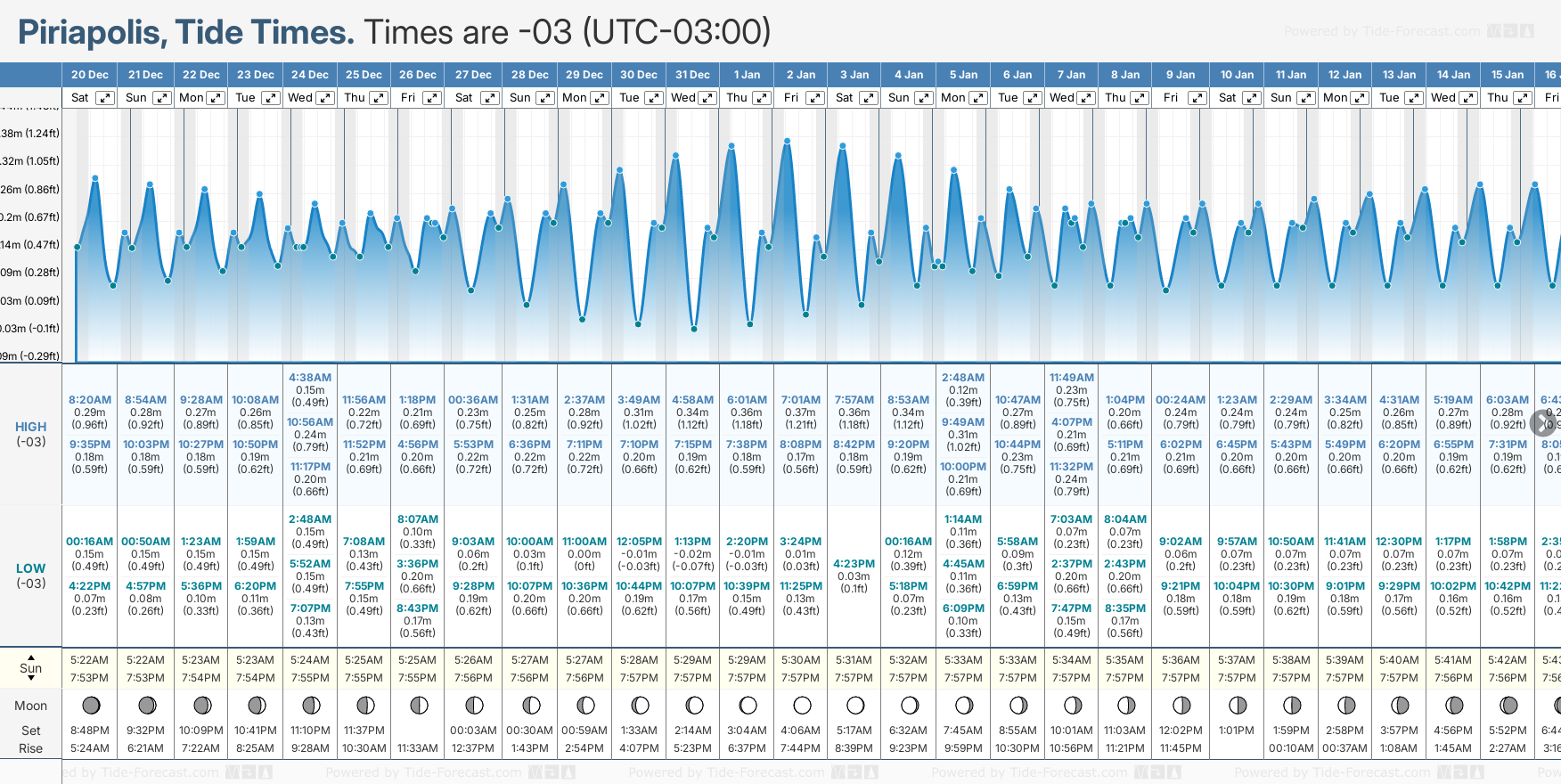Click the moon phase icon for 20 Dec
Screen dimensions: 1561x784
91,706
